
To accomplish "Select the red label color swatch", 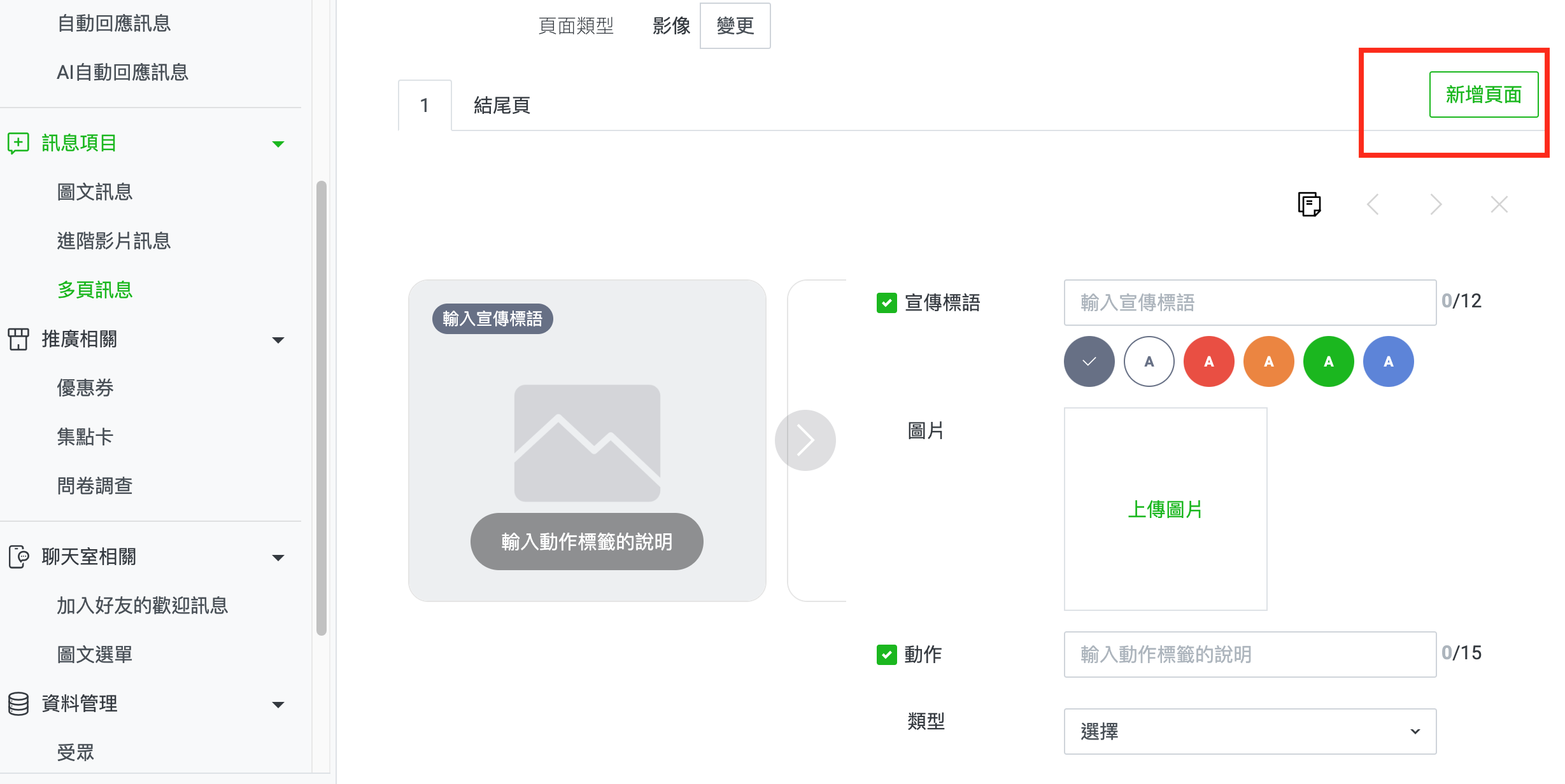I will click(1208, 361).
